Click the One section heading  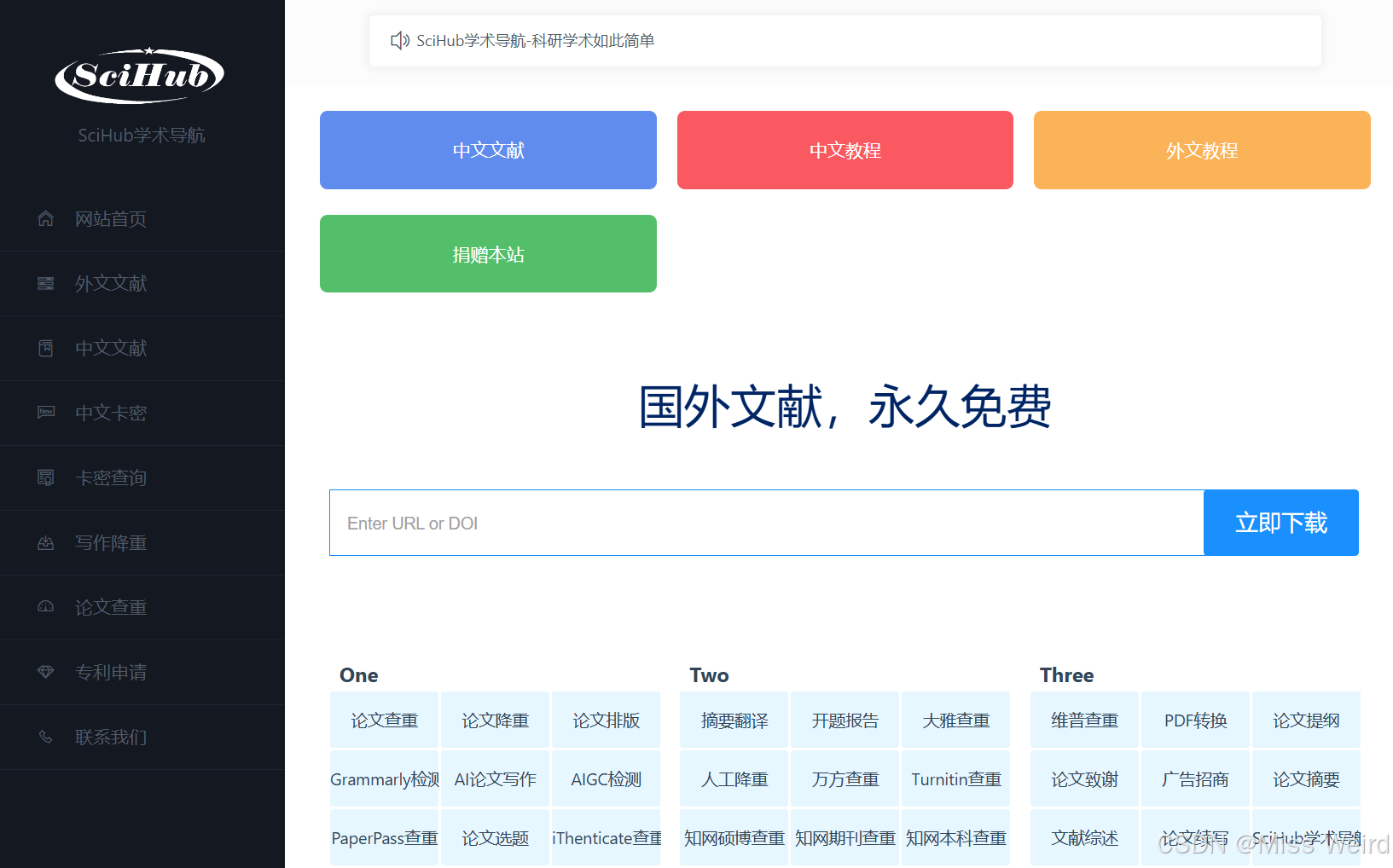(x=359, y=675)
